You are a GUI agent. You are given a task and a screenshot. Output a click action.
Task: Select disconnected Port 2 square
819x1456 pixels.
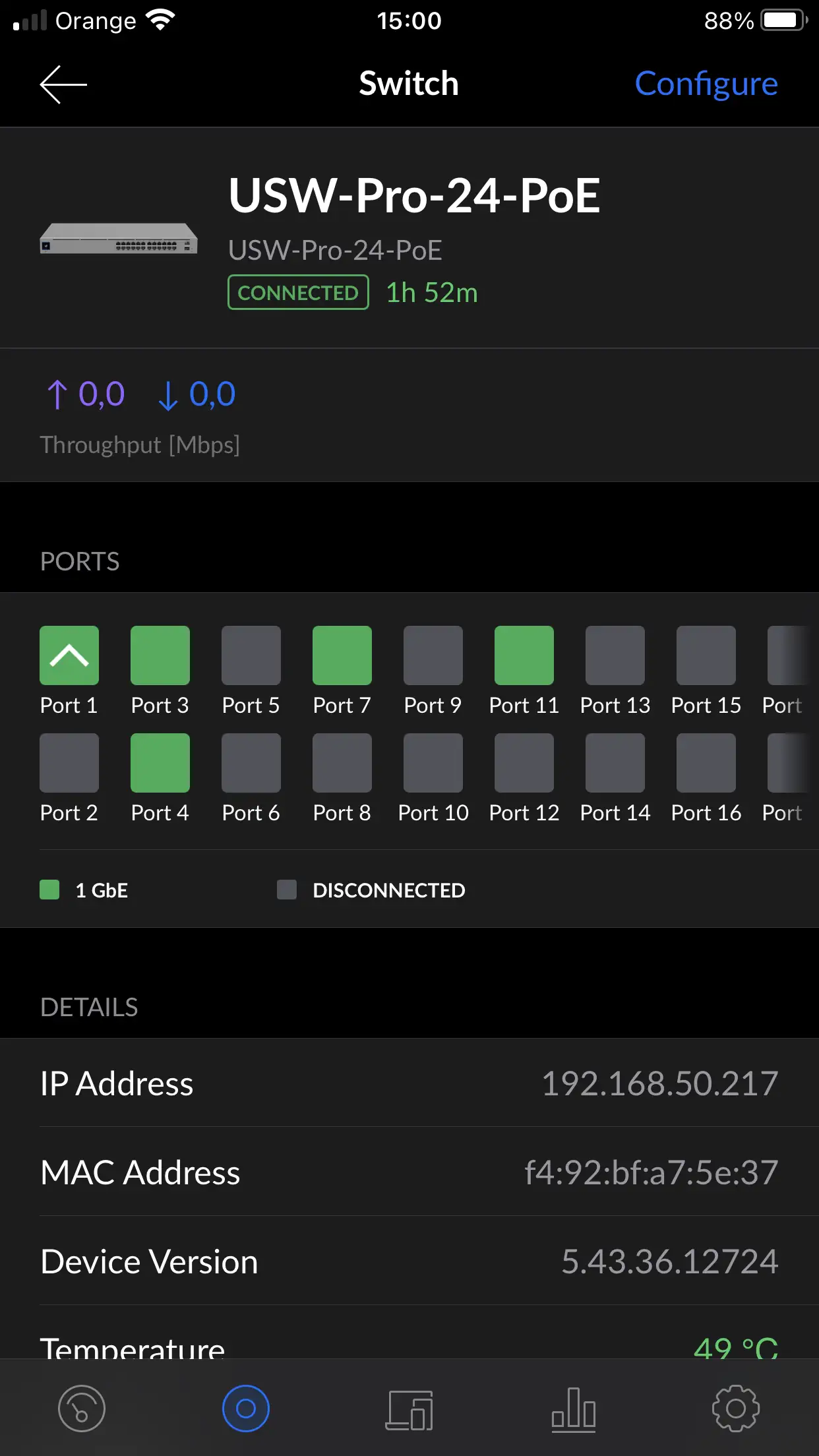tap(69, 763)
